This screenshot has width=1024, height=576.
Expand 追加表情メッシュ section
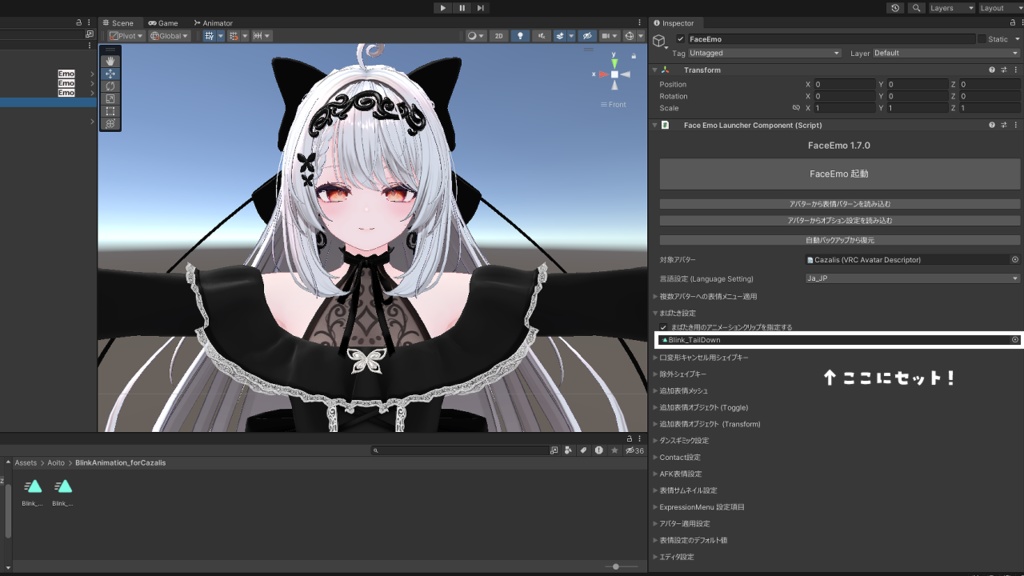(x=655, y=391)
